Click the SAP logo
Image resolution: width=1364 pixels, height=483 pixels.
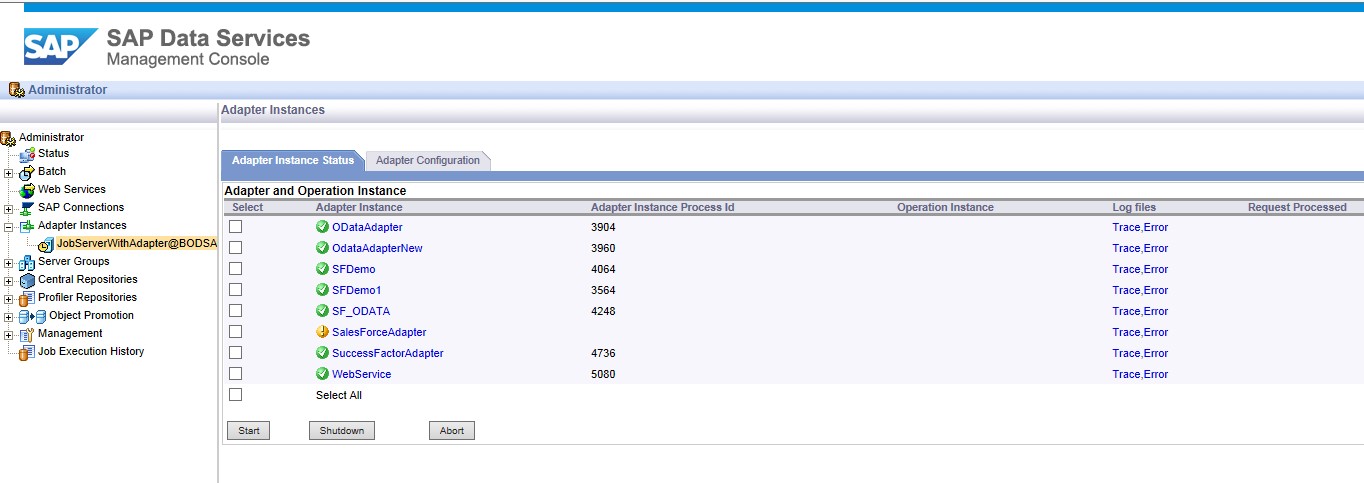click(x=61, y=46)
